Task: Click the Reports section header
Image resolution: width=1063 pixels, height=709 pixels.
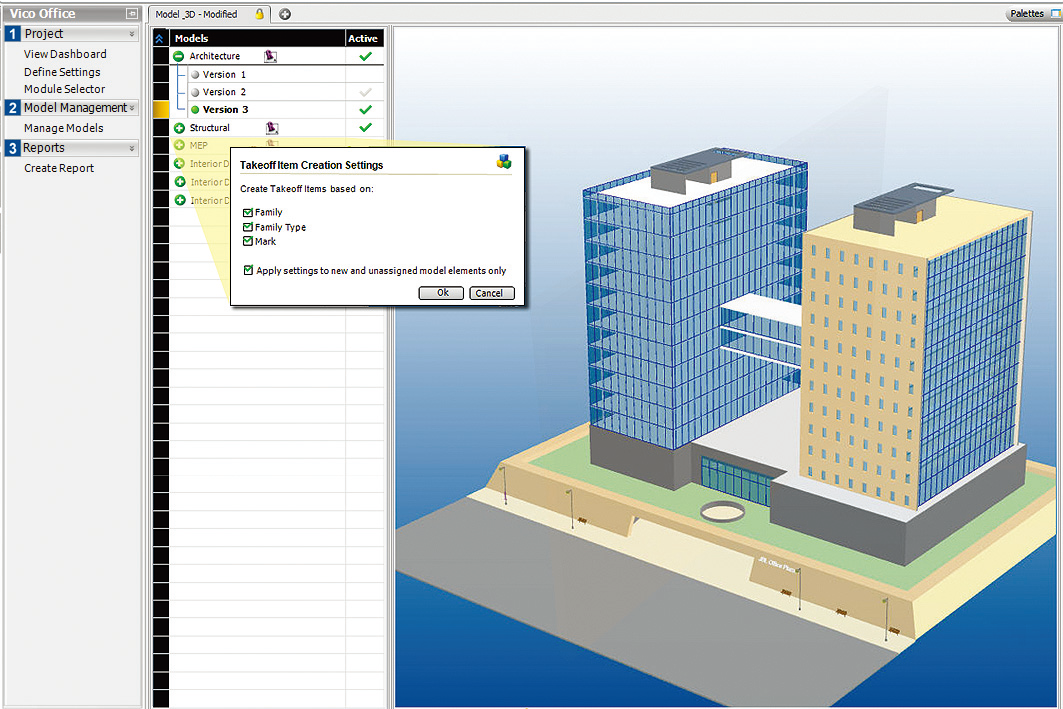Action: point(71,148)
